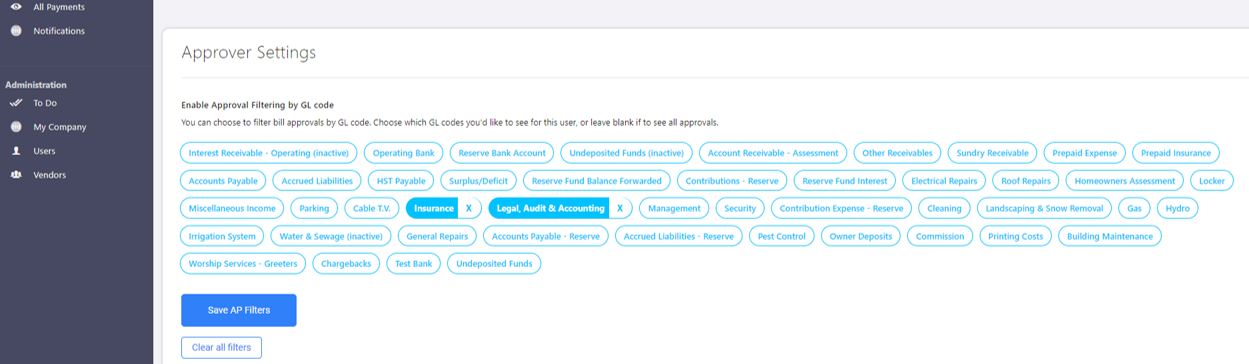Select Commission filter chip

coord(940,236)
